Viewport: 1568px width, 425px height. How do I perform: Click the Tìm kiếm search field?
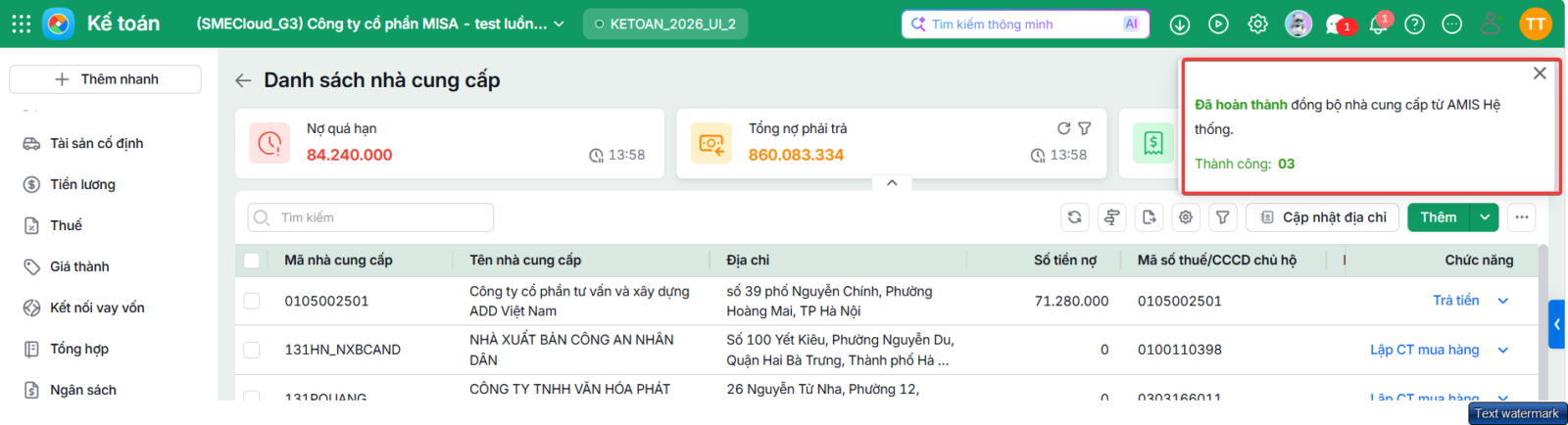(370, 217)
